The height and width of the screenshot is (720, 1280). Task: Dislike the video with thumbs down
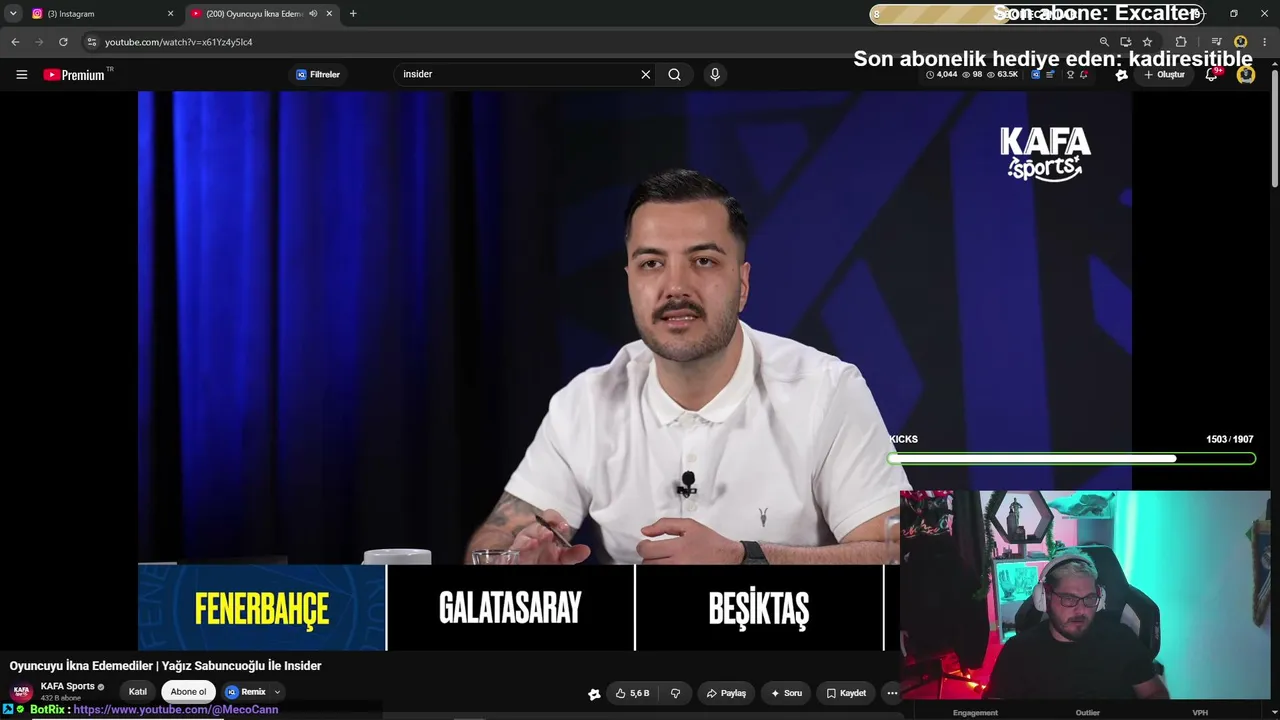tap(676, 693)
